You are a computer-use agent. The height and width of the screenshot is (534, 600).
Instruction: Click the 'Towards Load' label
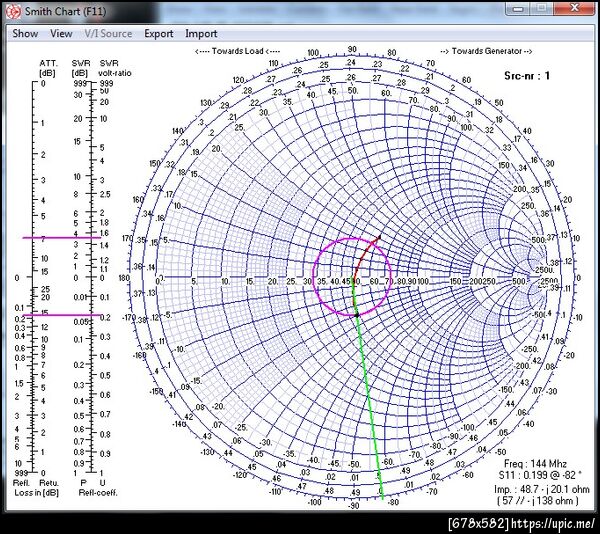(238, 51)
